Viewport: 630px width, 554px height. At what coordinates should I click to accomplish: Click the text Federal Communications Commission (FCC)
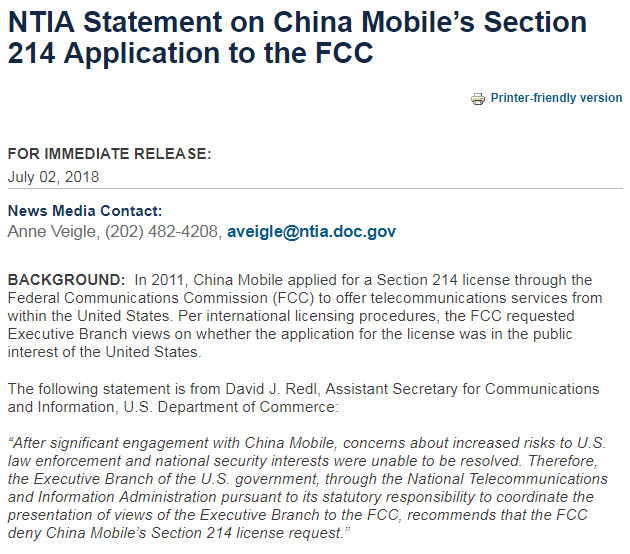(161, 298)
